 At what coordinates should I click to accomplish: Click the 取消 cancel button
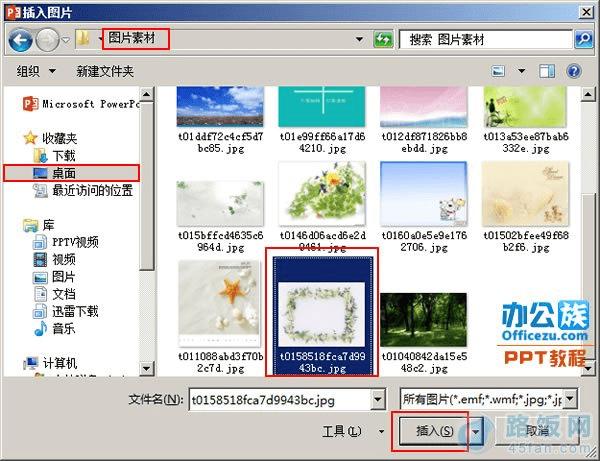coord(537,431)
